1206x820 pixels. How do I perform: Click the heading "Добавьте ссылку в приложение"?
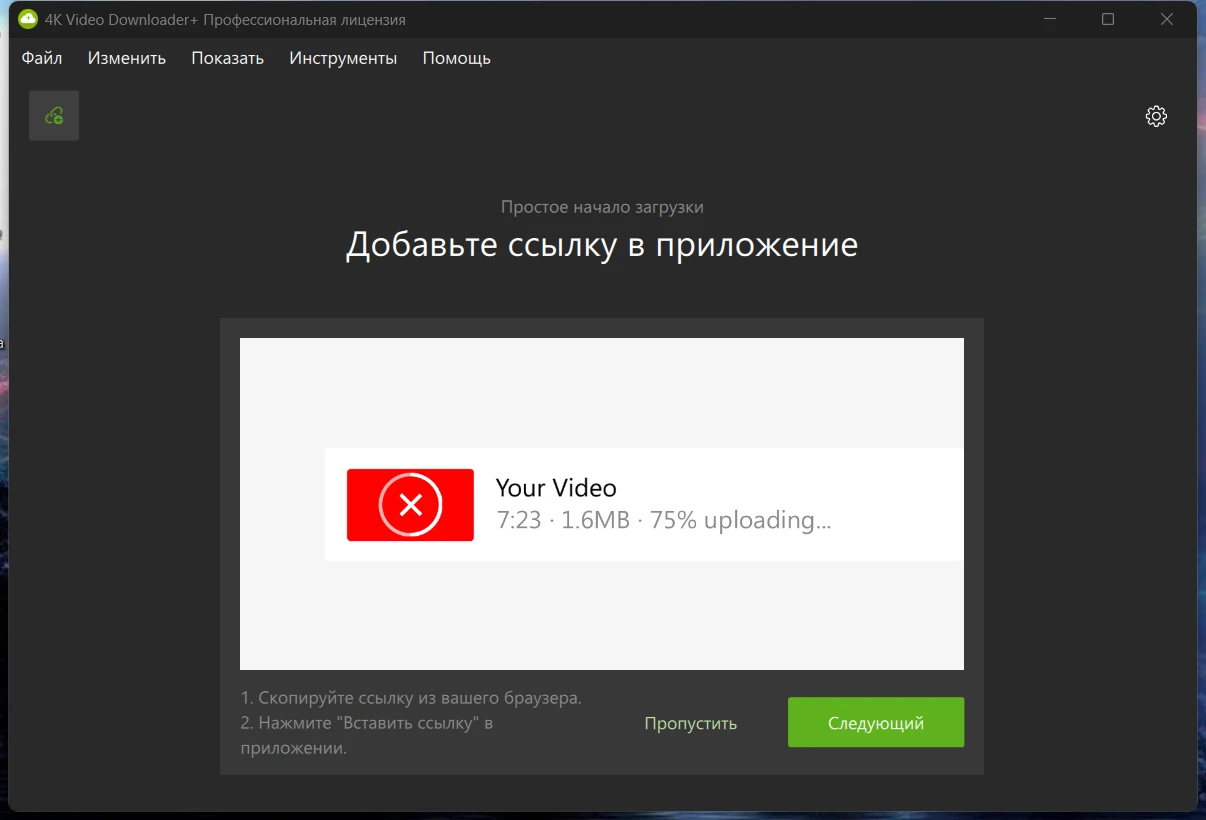point(602,245)
